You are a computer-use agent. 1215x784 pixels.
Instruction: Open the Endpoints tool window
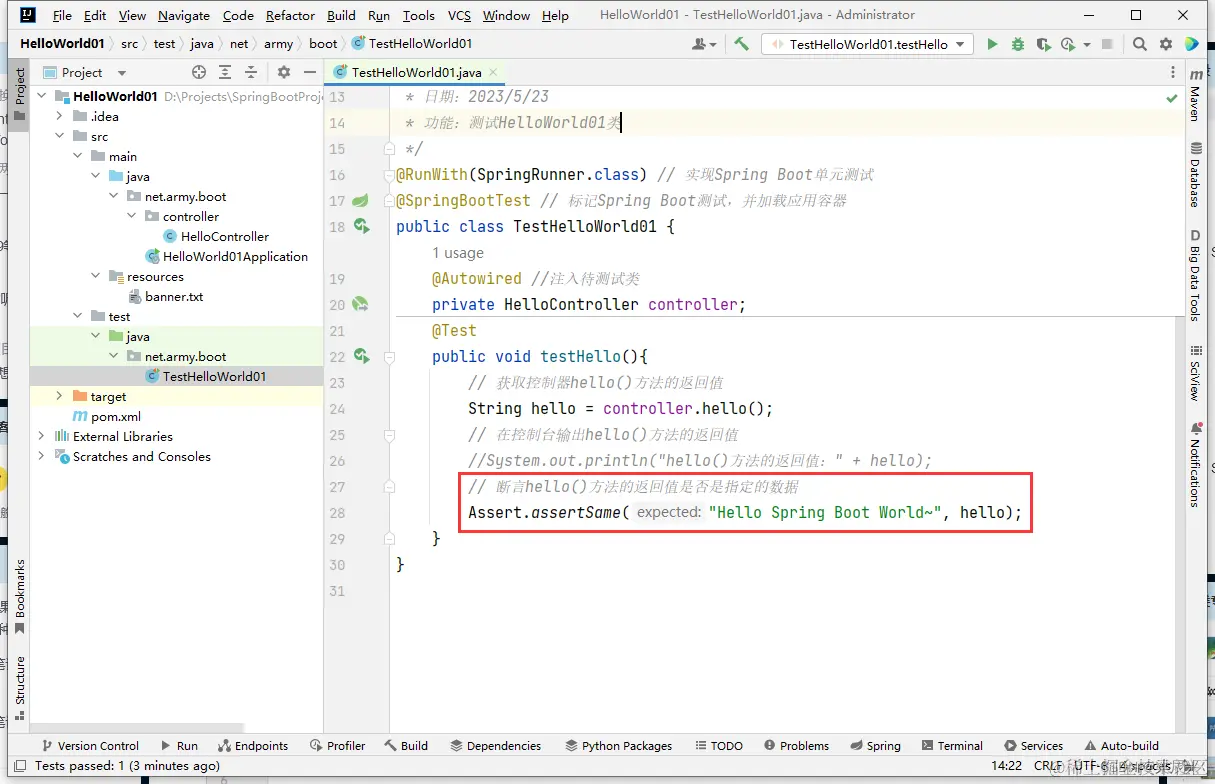pos(253,746)
